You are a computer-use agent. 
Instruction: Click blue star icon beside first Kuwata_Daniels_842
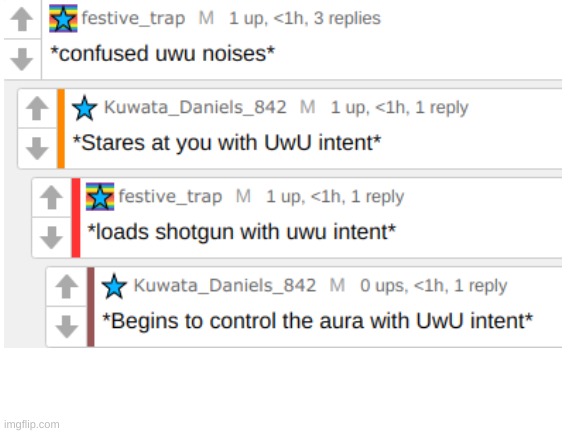coord(84,108)
